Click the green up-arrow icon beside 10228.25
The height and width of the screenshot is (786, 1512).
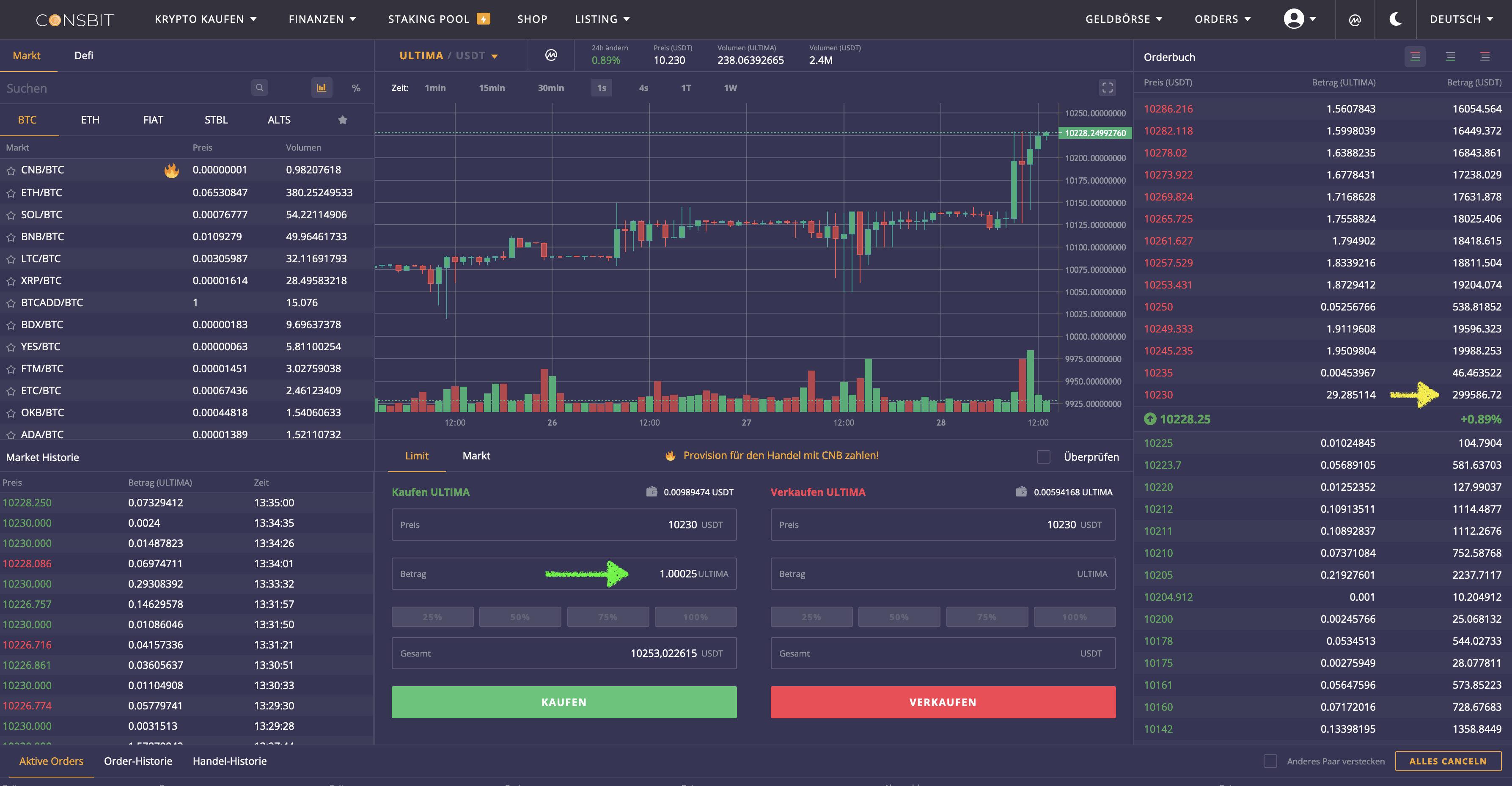click(1150, 419)
